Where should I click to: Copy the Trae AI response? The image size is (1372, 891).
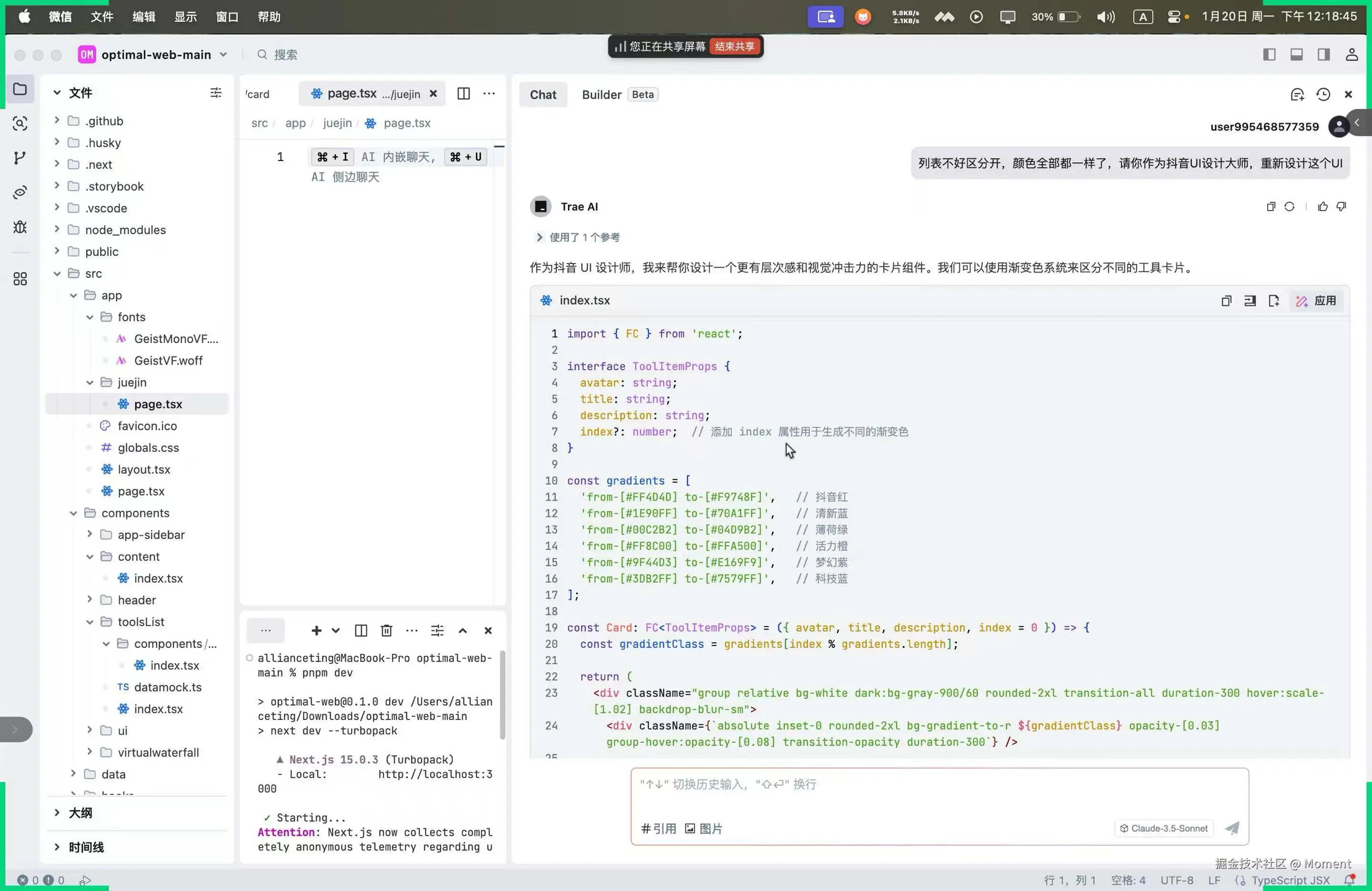click(1271, 206)
